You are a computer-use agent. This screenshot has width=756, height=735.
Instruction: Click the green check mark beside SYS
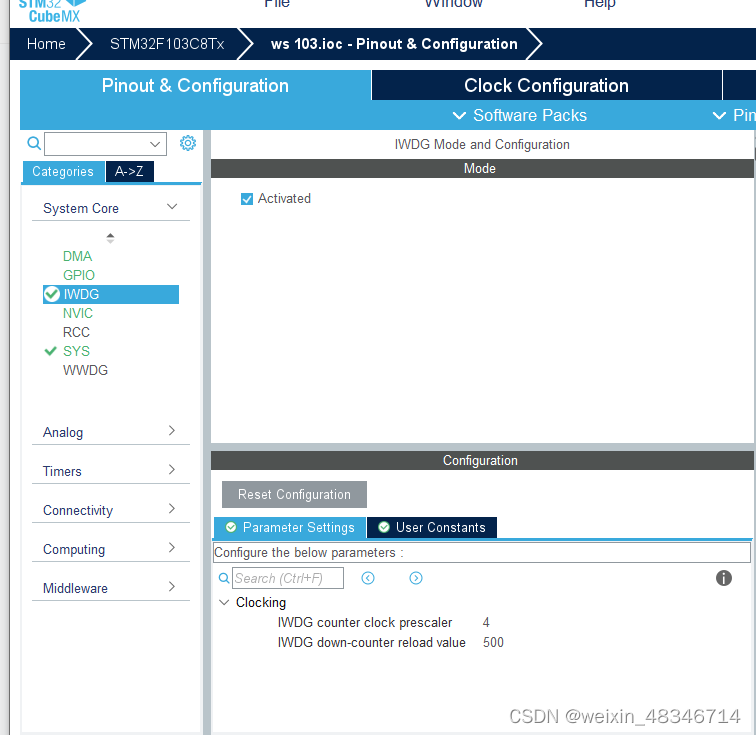coord(51,351)
